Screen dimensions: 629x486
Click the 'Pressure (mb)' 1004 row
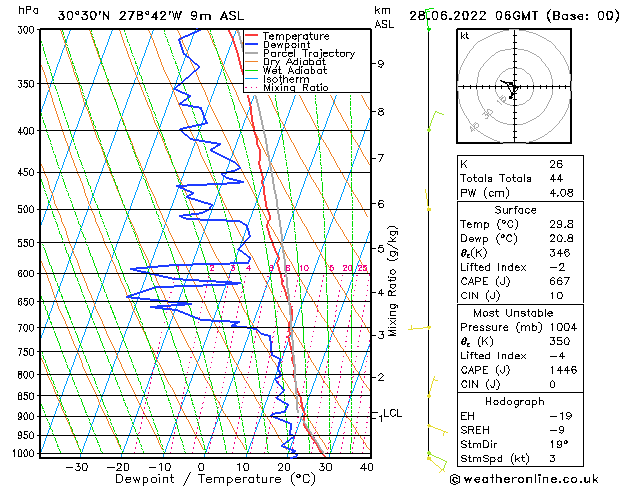click(520, 327)
